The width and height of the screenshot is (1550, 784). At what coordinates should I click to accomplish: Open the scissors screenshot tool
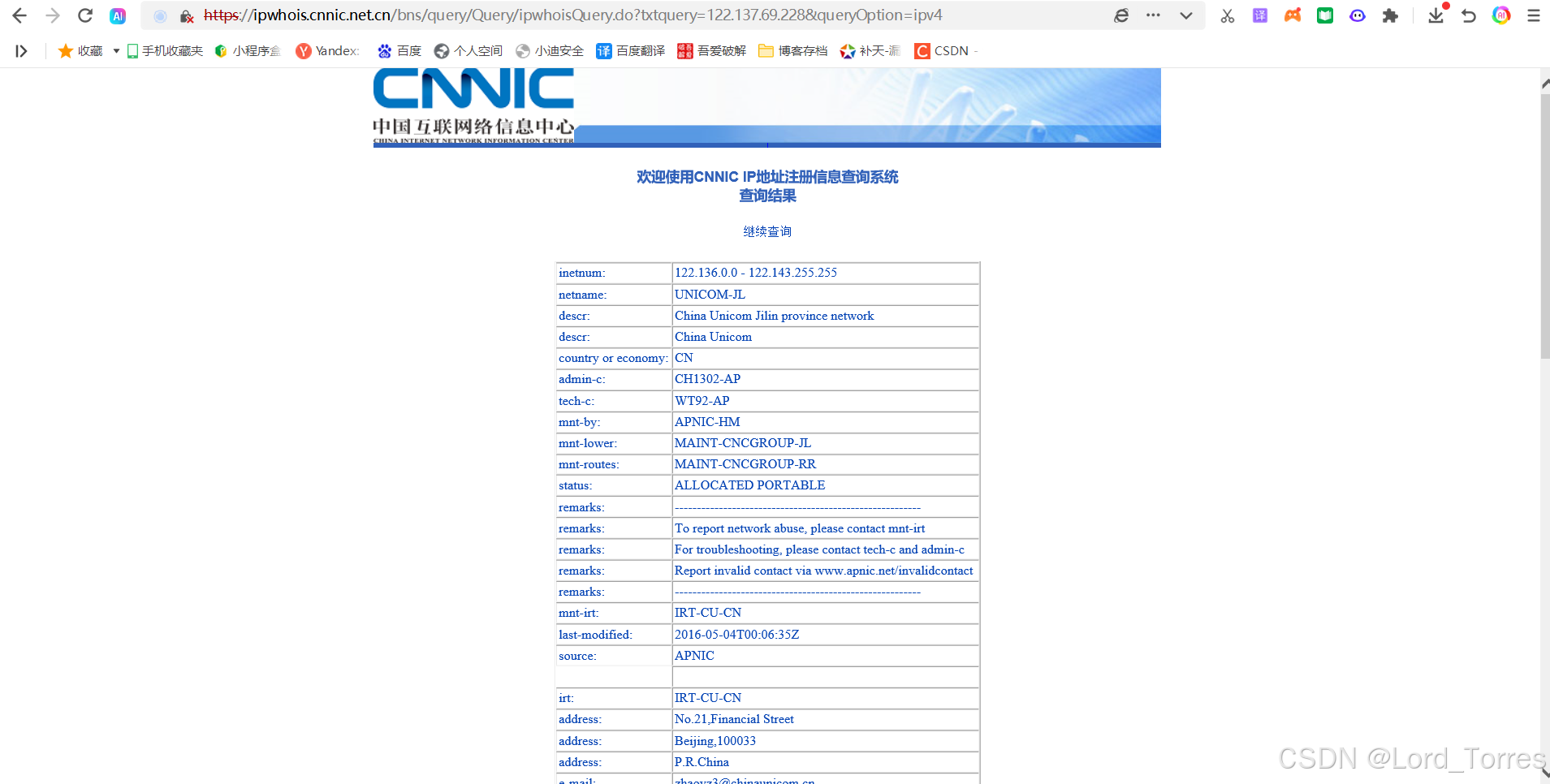coord(1227,15)
